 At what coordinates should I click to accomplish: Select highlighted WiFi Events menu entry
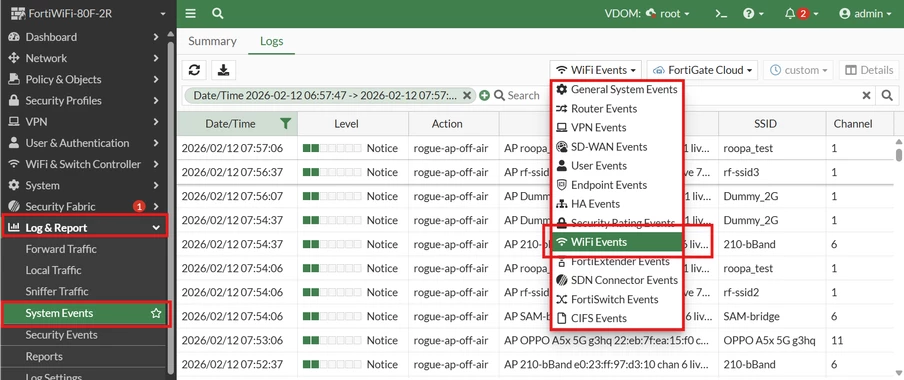(617, 242)
